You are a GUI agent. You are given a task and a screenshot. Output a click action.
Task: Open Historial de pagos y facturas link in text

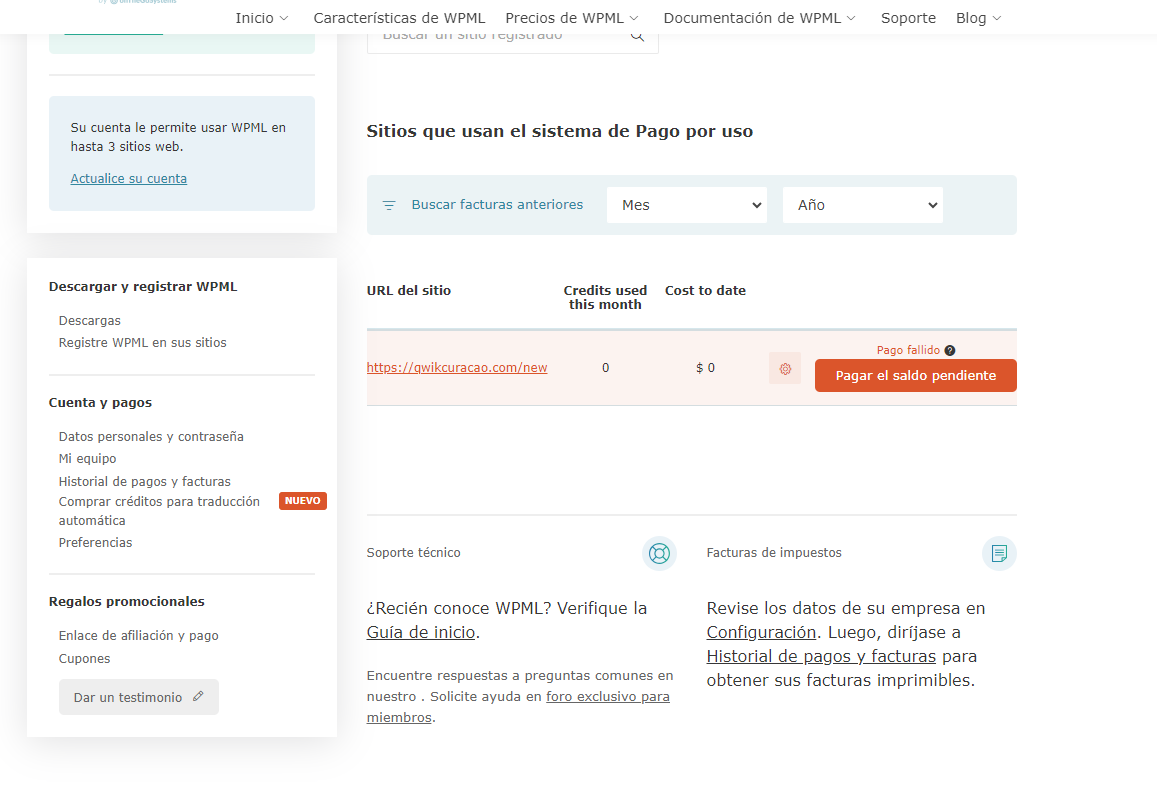821,657
